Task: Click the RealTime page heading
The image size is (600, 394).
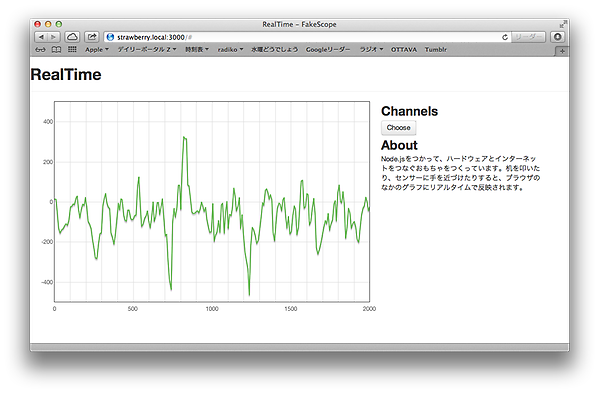Action: [66, 75]
